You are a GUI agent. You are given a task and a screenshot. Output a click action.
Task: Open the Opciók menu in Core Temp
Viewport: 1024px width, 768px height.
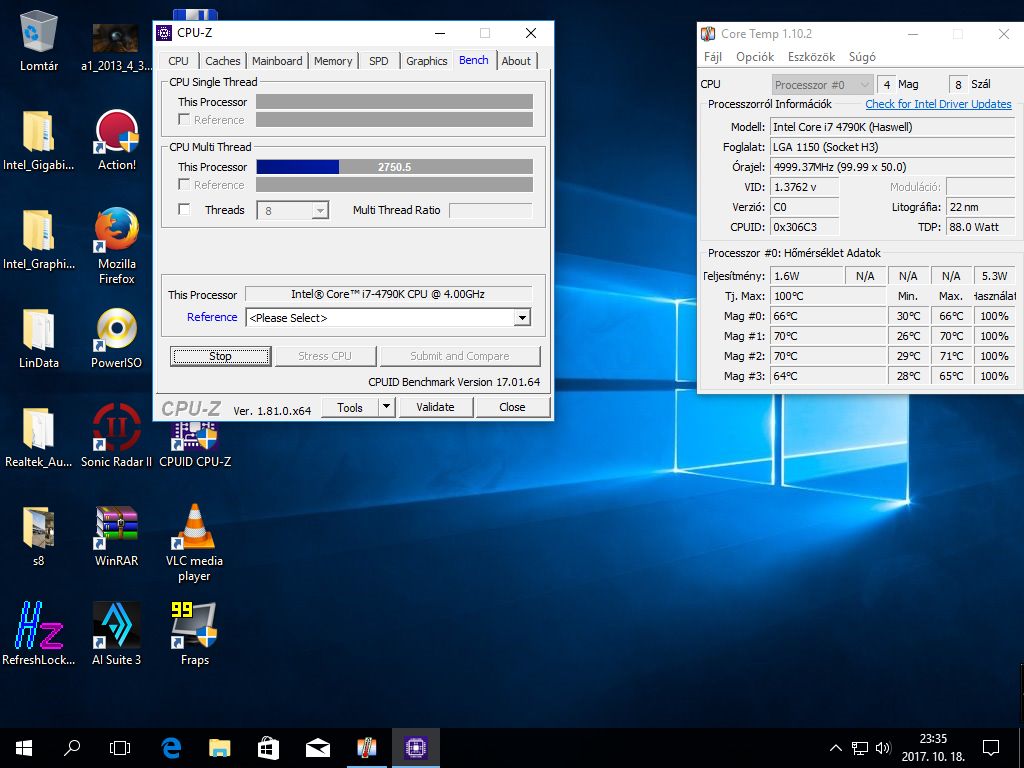pyautogui.click(x=755, y=57)
